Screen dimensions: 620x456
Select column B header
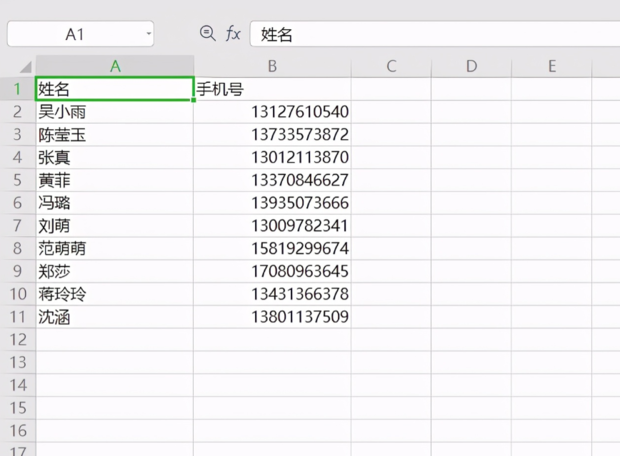click(272, 66)
